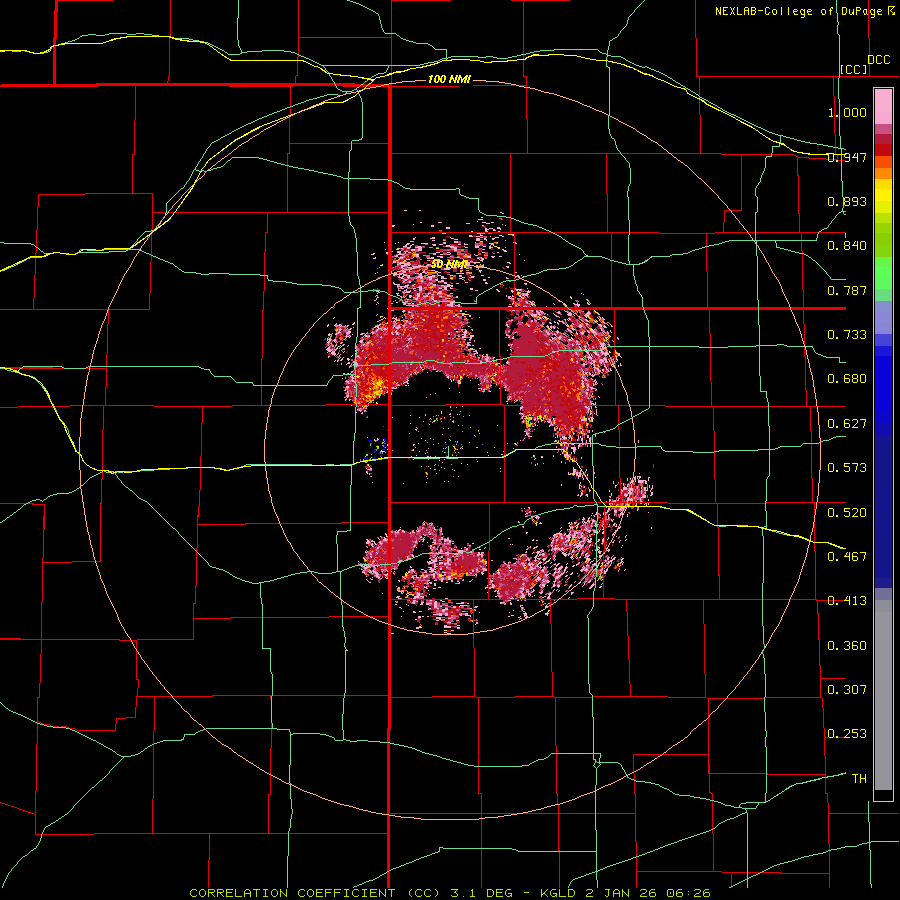Click the bright green segment of the color bar
The width and height of the screenshot is (900, 900).
[x=883, y=273]
